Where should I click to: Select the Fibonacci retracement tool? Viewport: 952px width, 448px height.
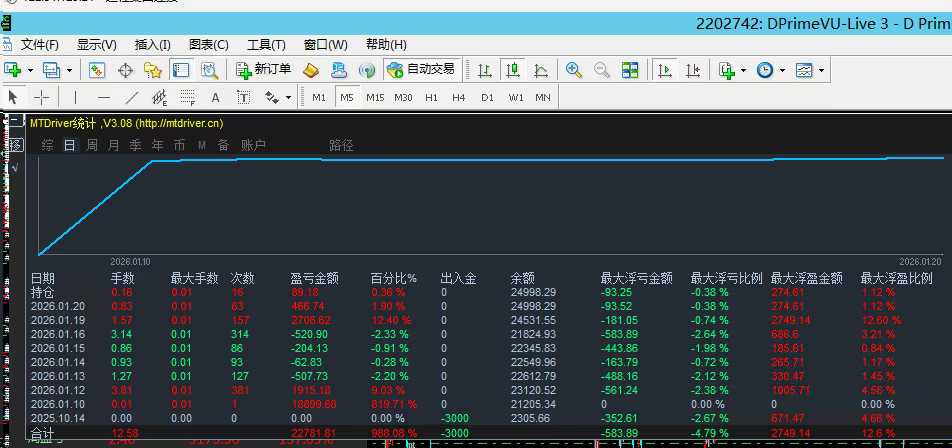(x=188, y=97)
